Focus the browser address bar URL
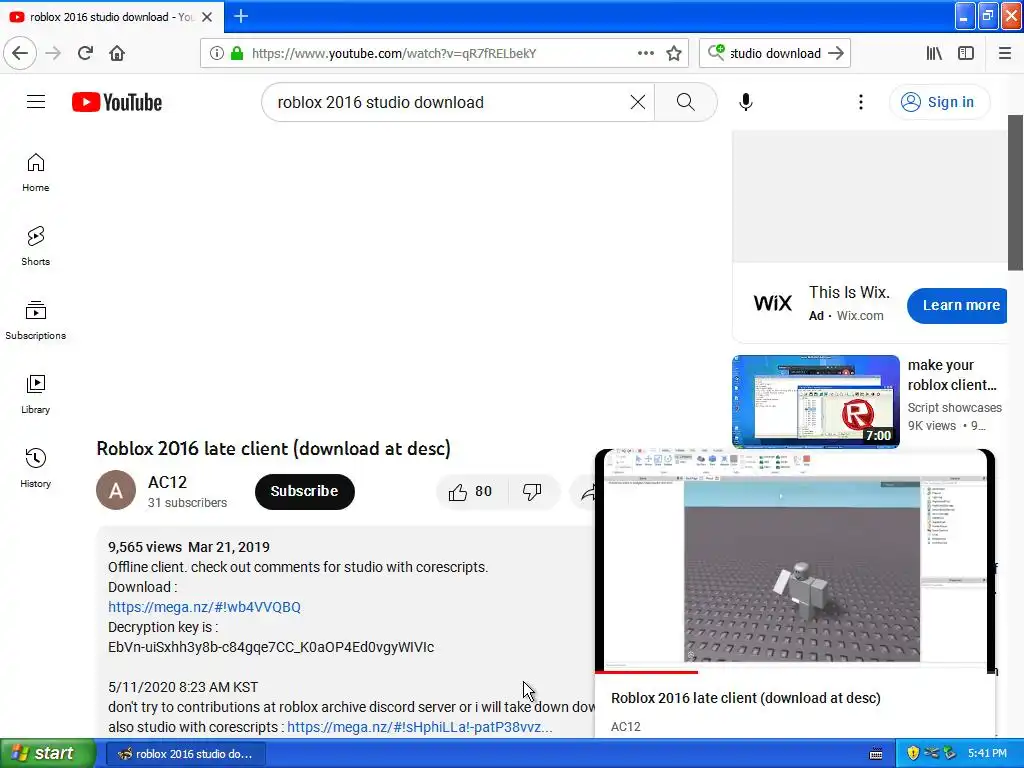Viewport: 1024px width, 768px height. (394, 53)
